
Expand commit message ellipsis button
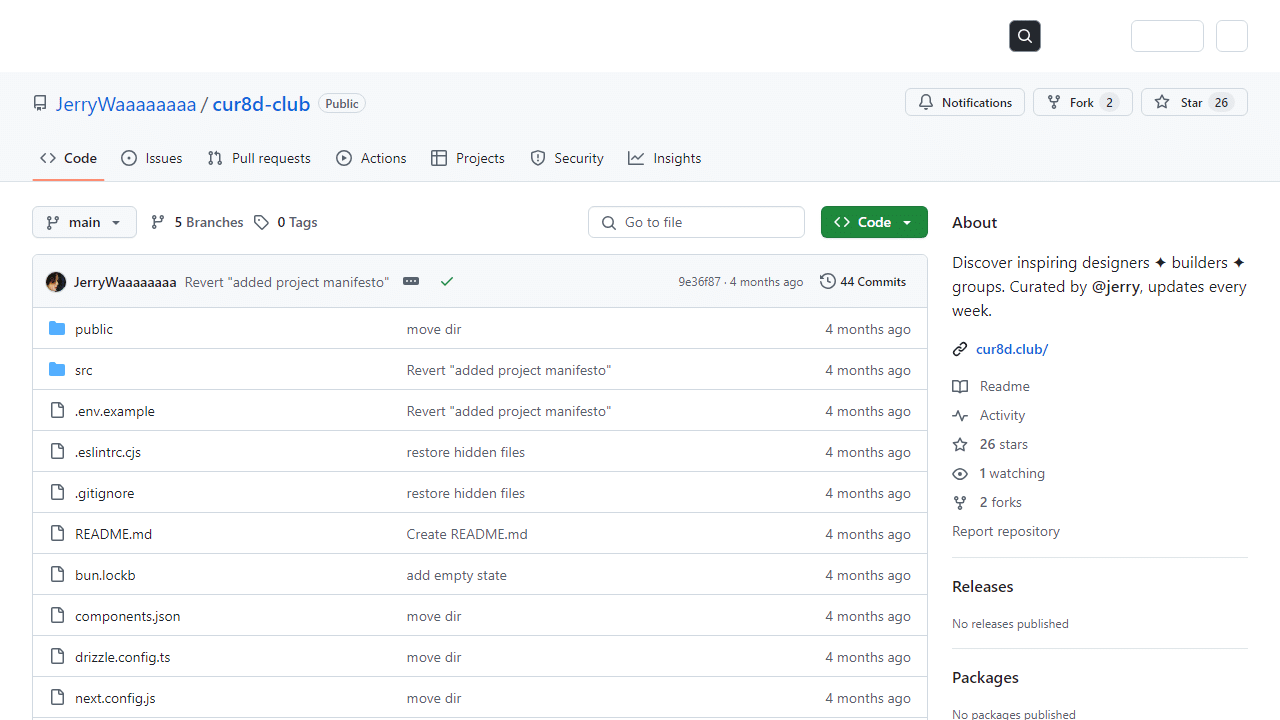tap(411, 282)
